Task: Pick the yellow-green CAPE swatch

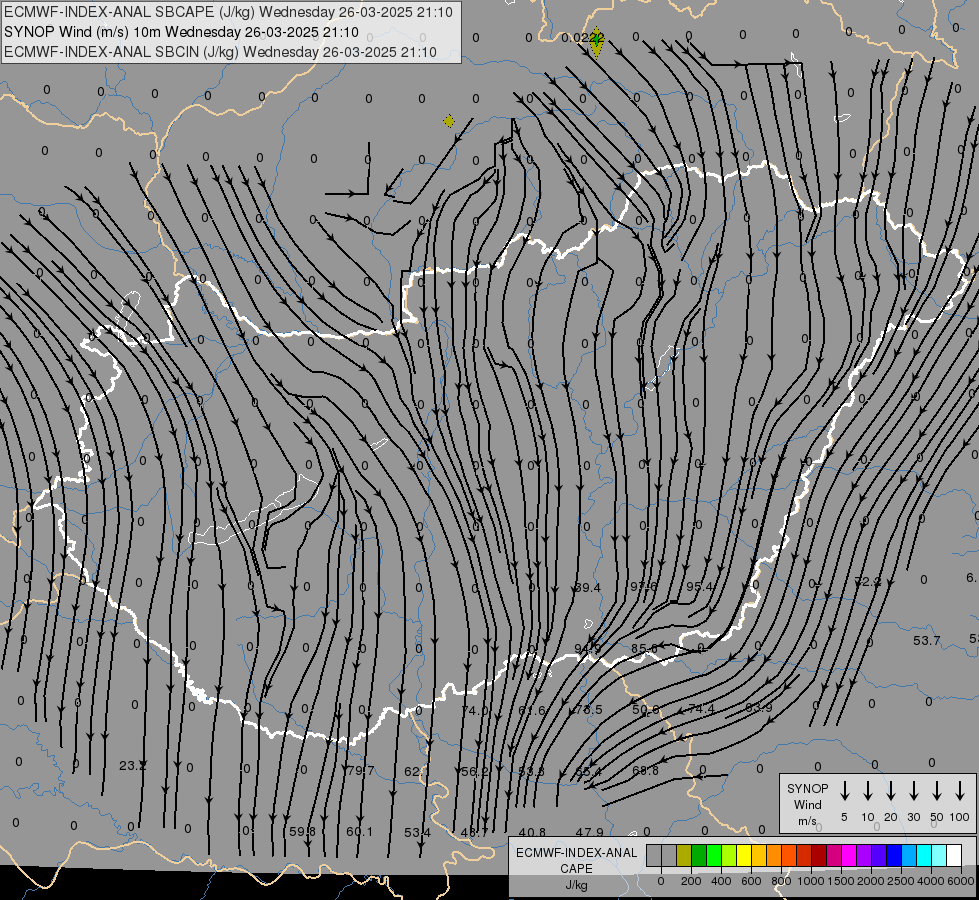Action: tap(729, 856)
